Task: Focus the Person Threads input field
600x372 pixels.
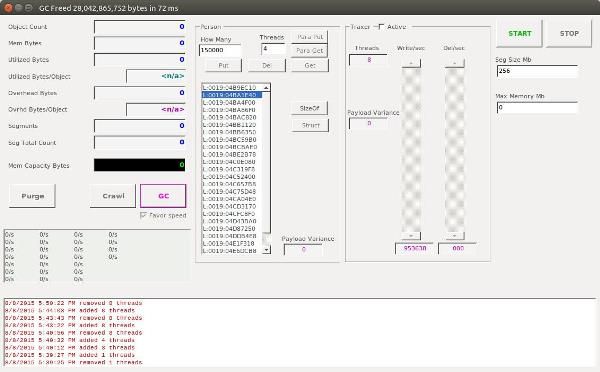Action: pos(273,49)
